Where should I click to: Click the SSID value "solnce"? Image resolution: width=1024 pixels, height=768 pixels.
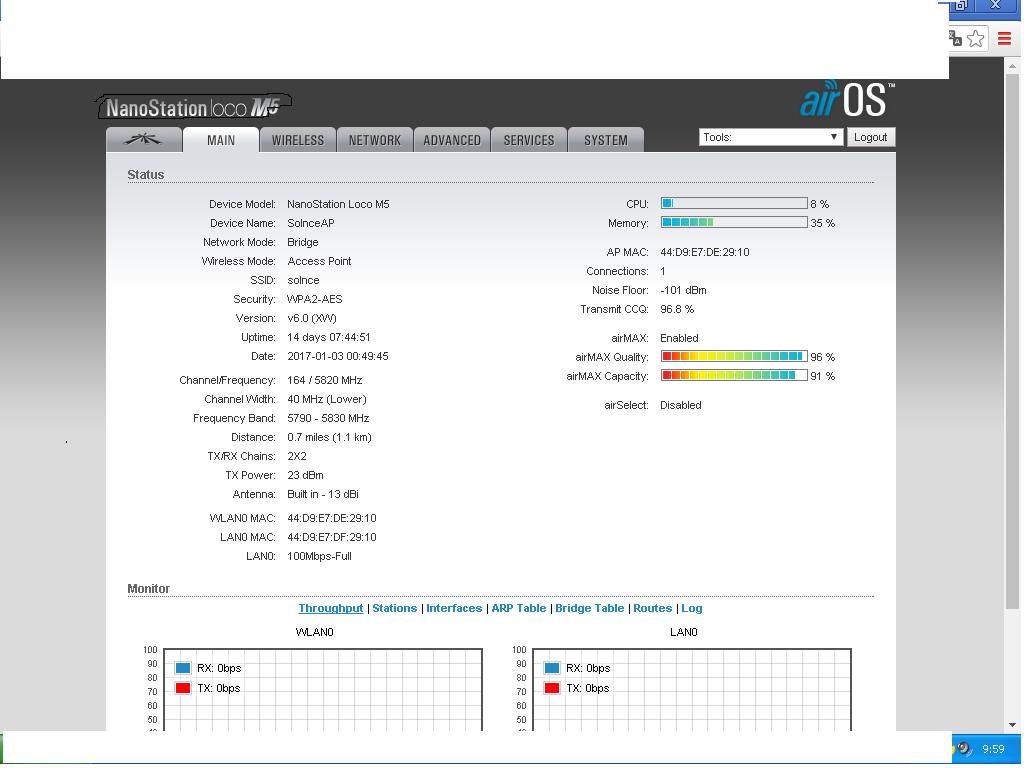tap(304, 280)
